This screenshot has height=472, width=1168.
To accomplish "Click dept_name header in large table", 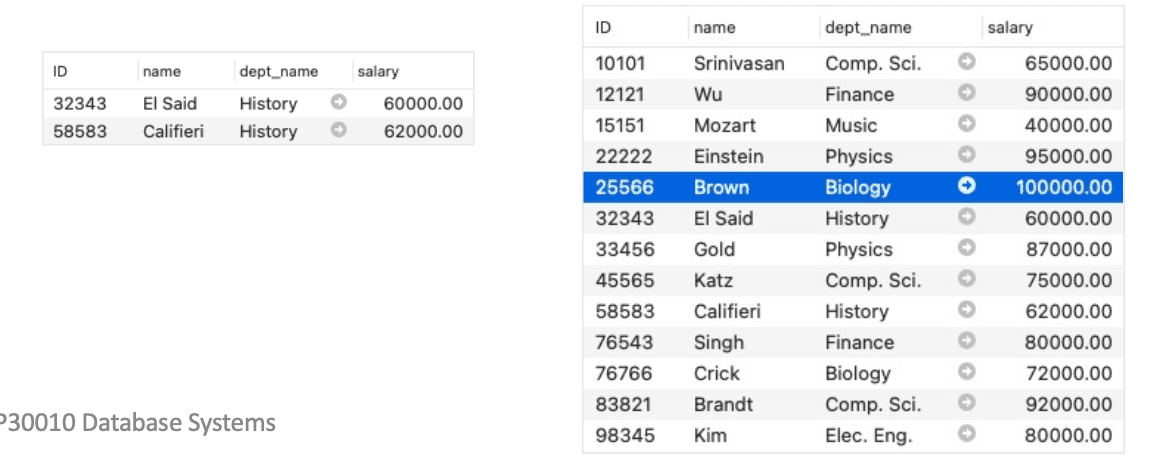I will [868, 28].
